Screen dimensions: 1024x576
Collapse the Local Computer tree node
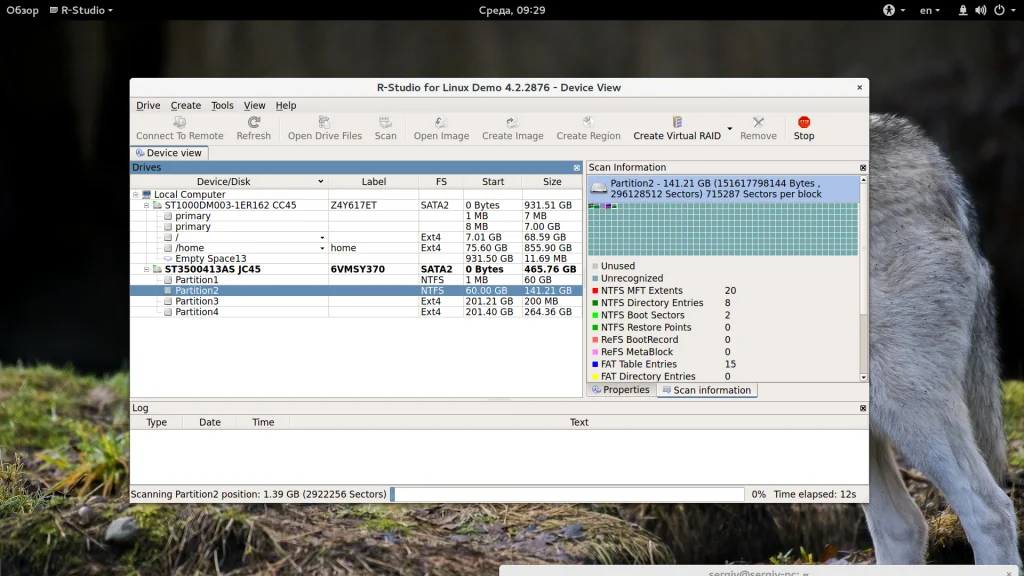[135, 195]
